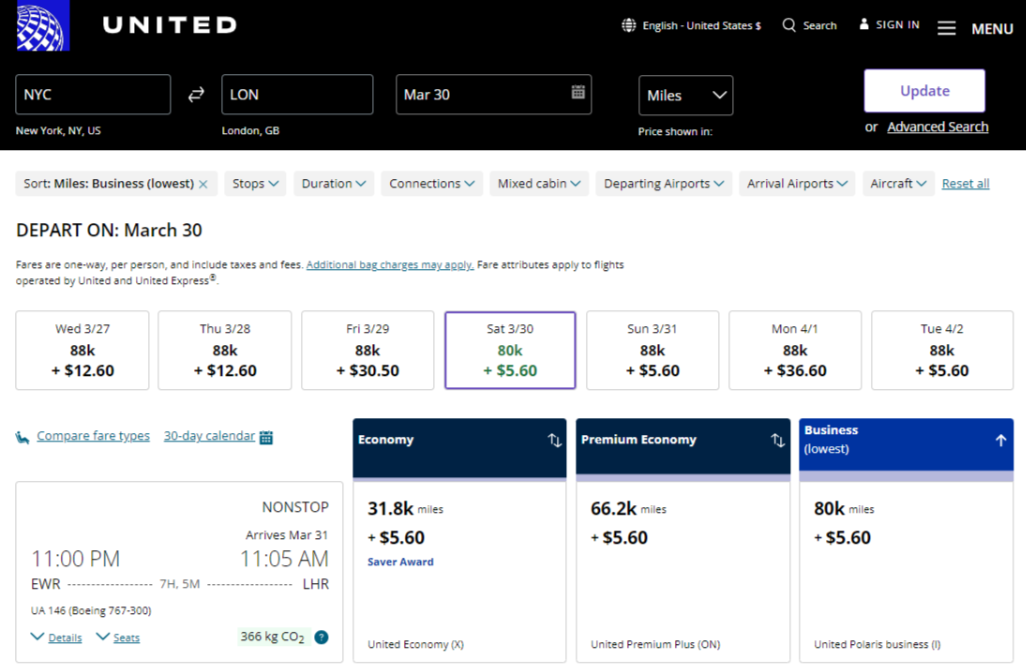Click the UA 146 (Boeing 767-300) text
The height and width of the screenshot is (670, 1026).
tap(91, 610)
